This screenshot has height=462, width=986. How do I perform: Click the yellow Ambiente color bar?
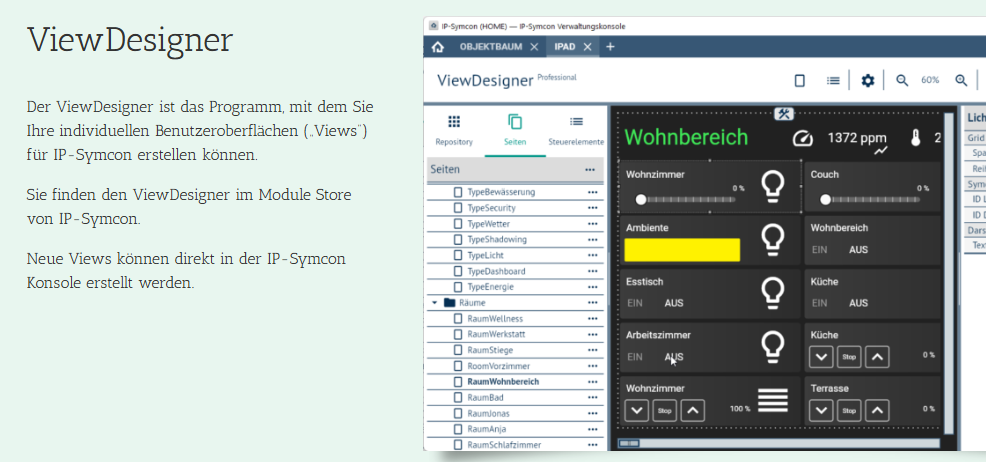(682, 250)
